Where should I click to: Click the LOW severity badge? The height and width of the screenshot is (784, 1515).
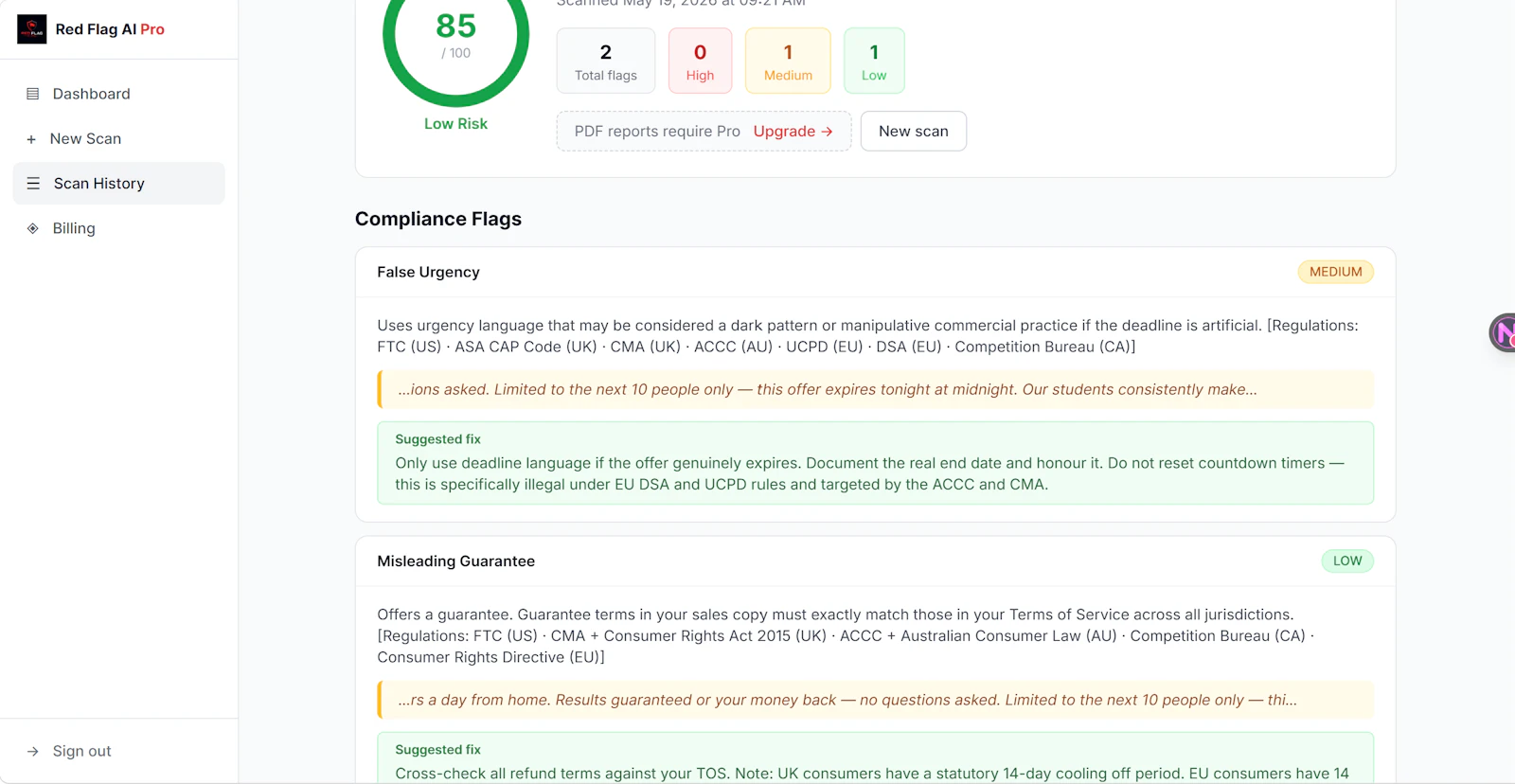click(x=1347, y=561)
